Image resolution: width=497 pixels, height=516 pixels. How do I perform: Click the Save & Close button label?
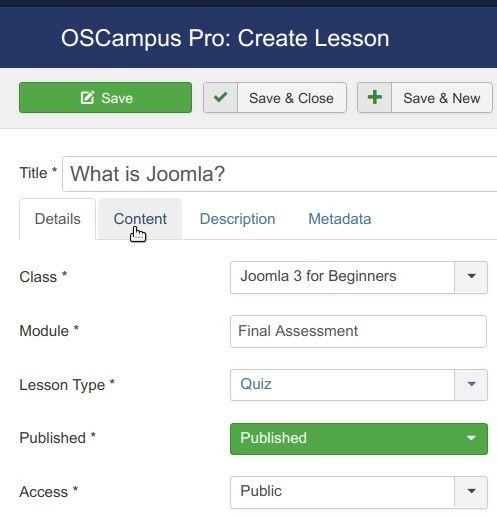[x=291, y=98]
